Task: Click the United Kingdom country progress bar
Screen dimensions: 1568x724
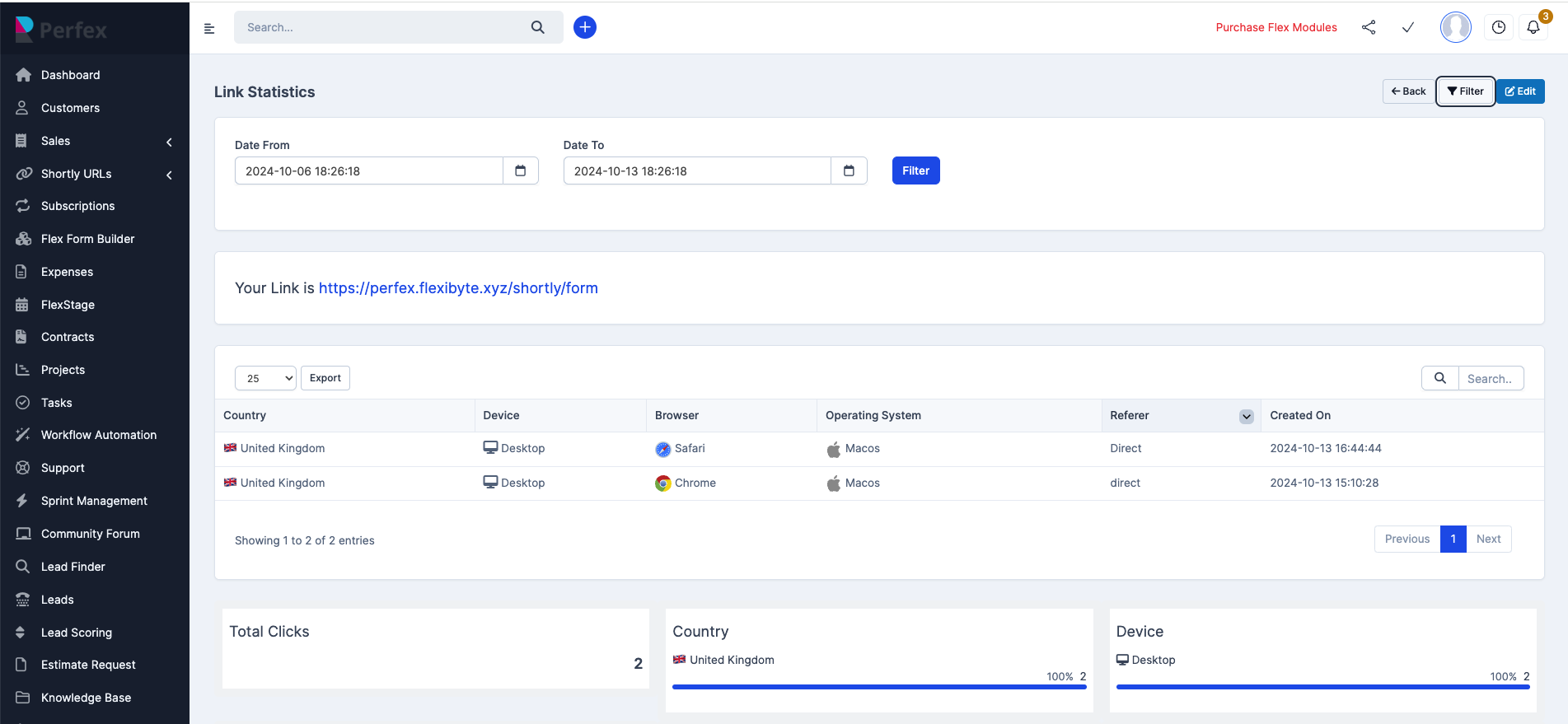Action: click(878, 686)
